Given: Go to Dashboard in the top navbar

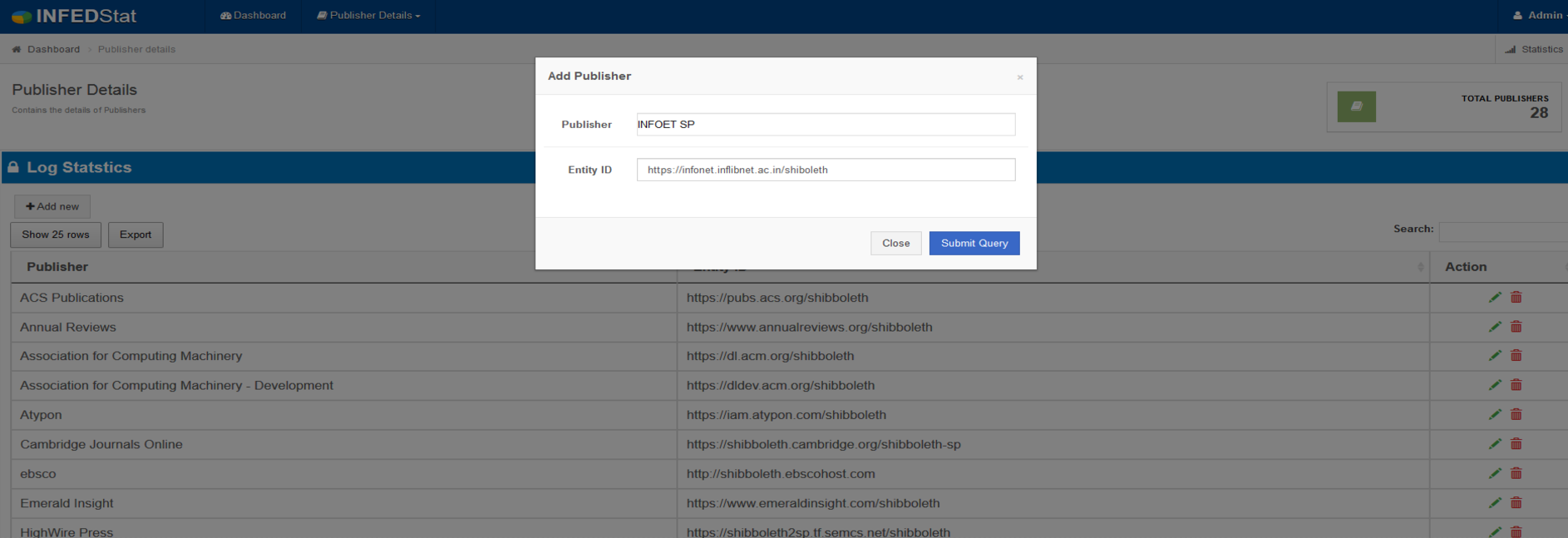Looking at the screenshot, I should [x=253, y=16].
